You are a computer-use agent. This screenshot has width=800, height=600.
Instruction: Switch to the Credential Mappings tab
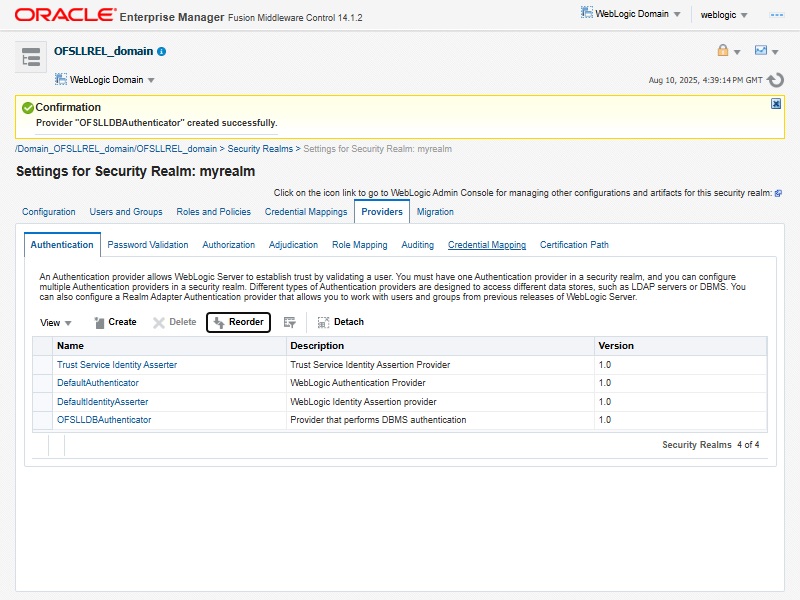click(306, 212)
